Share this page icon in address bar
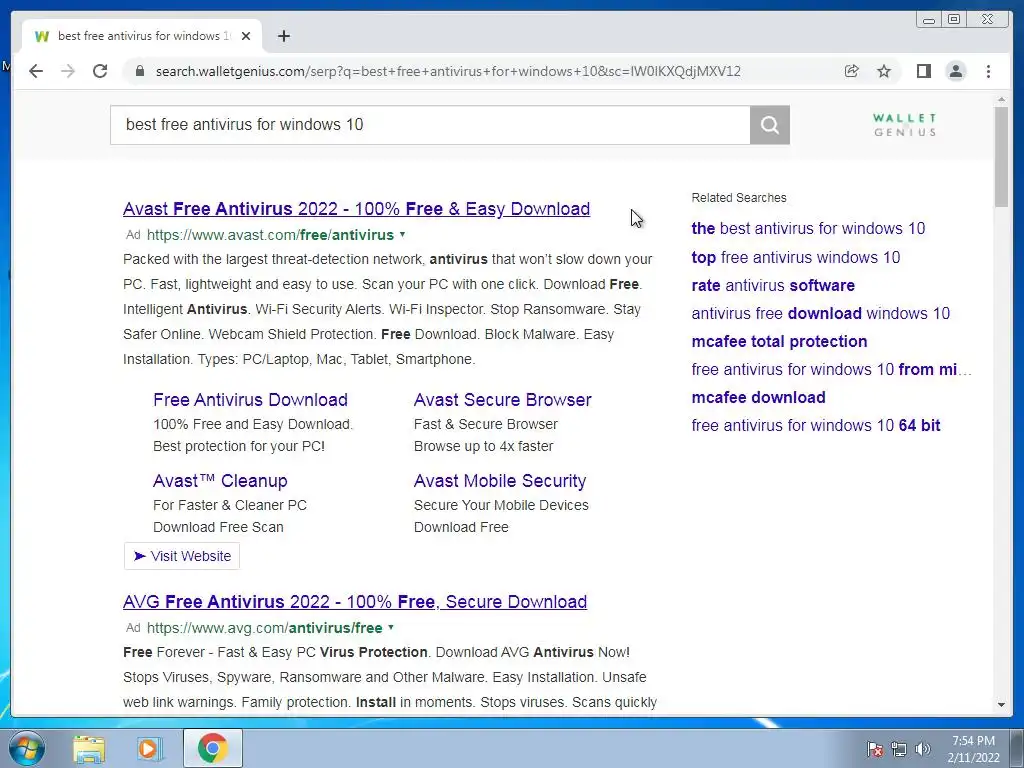The height and width of the screenshot is (768, 1024). (x=852, y=71)
